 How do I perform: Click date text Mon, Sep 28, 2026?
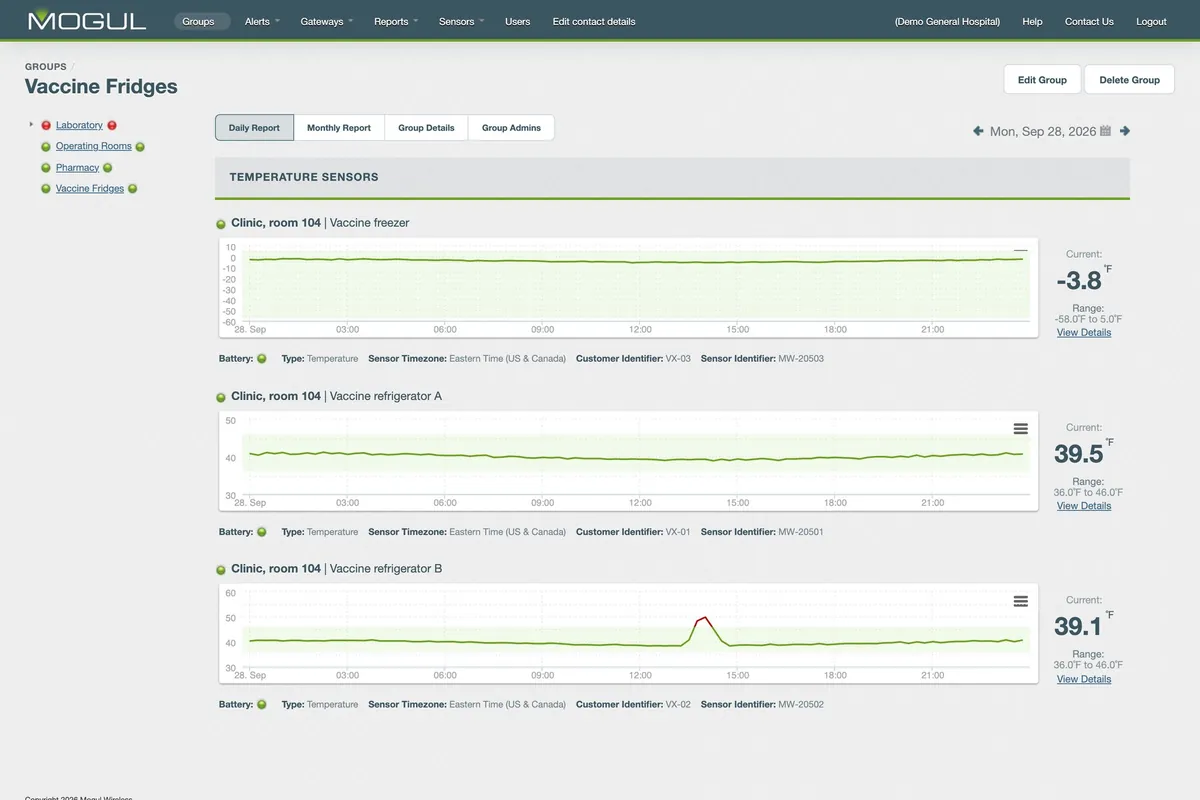tap(1042, 131)
